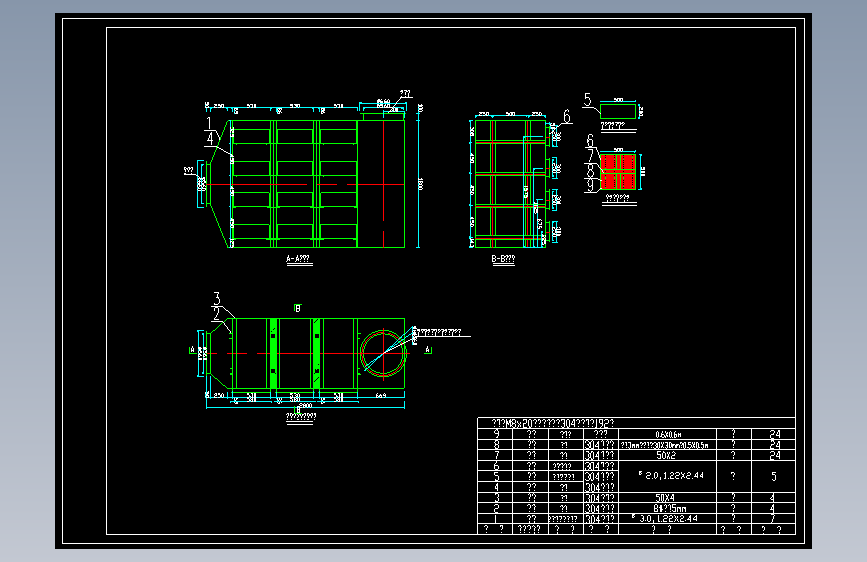Image resolution: width=867 pixels, height=562 pixels.
Task: Click the 304 material cell in row 8
Action: pyautogui.click(x=600, y=445)
